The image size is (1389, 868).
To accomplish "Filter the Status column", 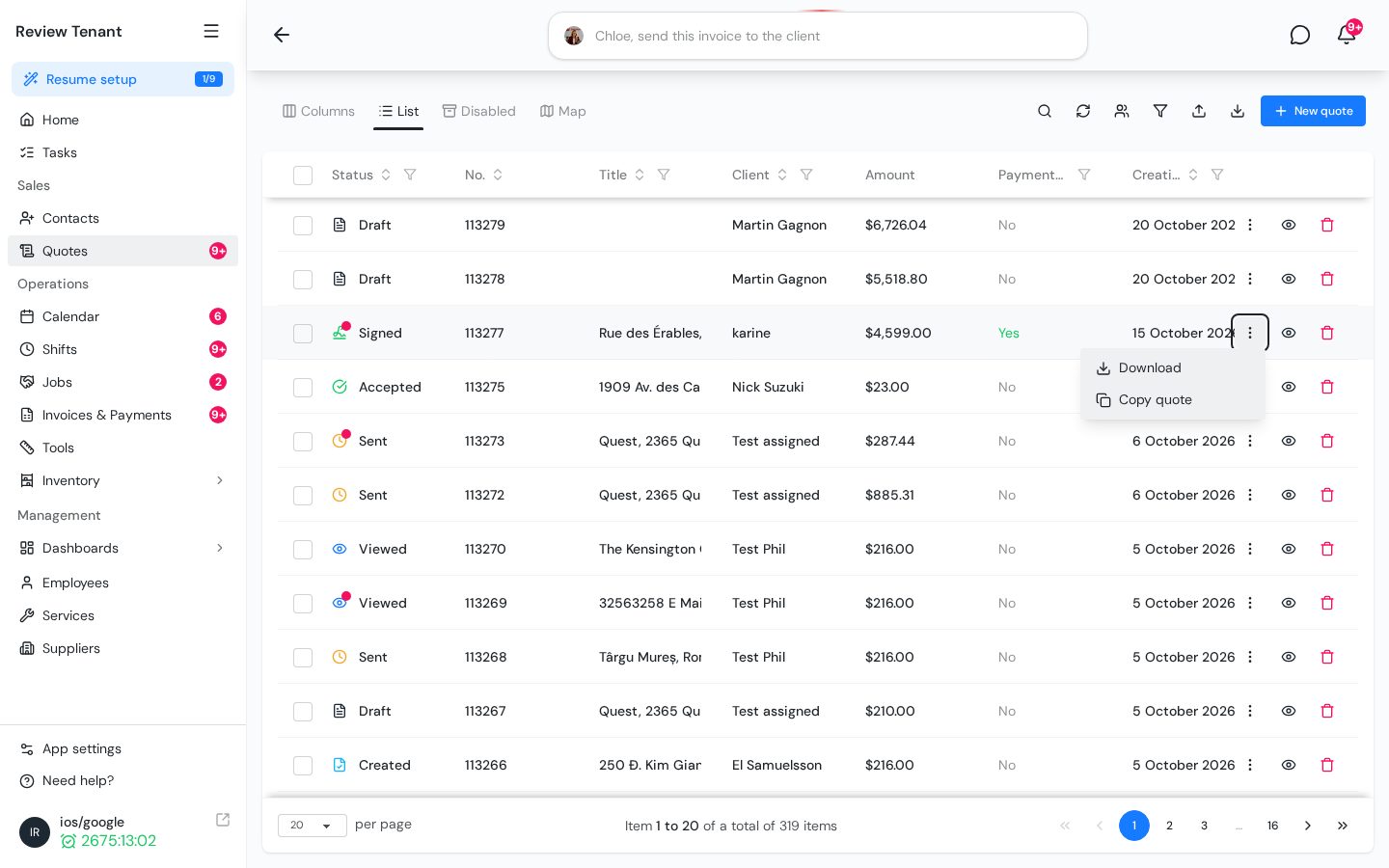I will tap(410, 175).
